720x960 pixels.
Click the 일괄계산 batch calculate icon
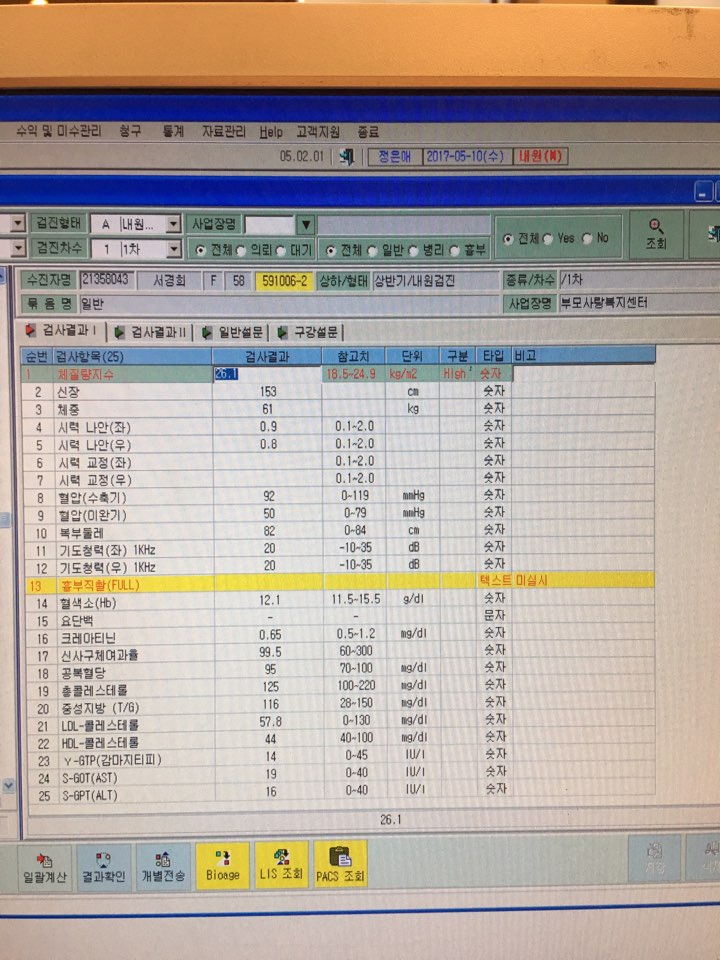coord(45,868)
